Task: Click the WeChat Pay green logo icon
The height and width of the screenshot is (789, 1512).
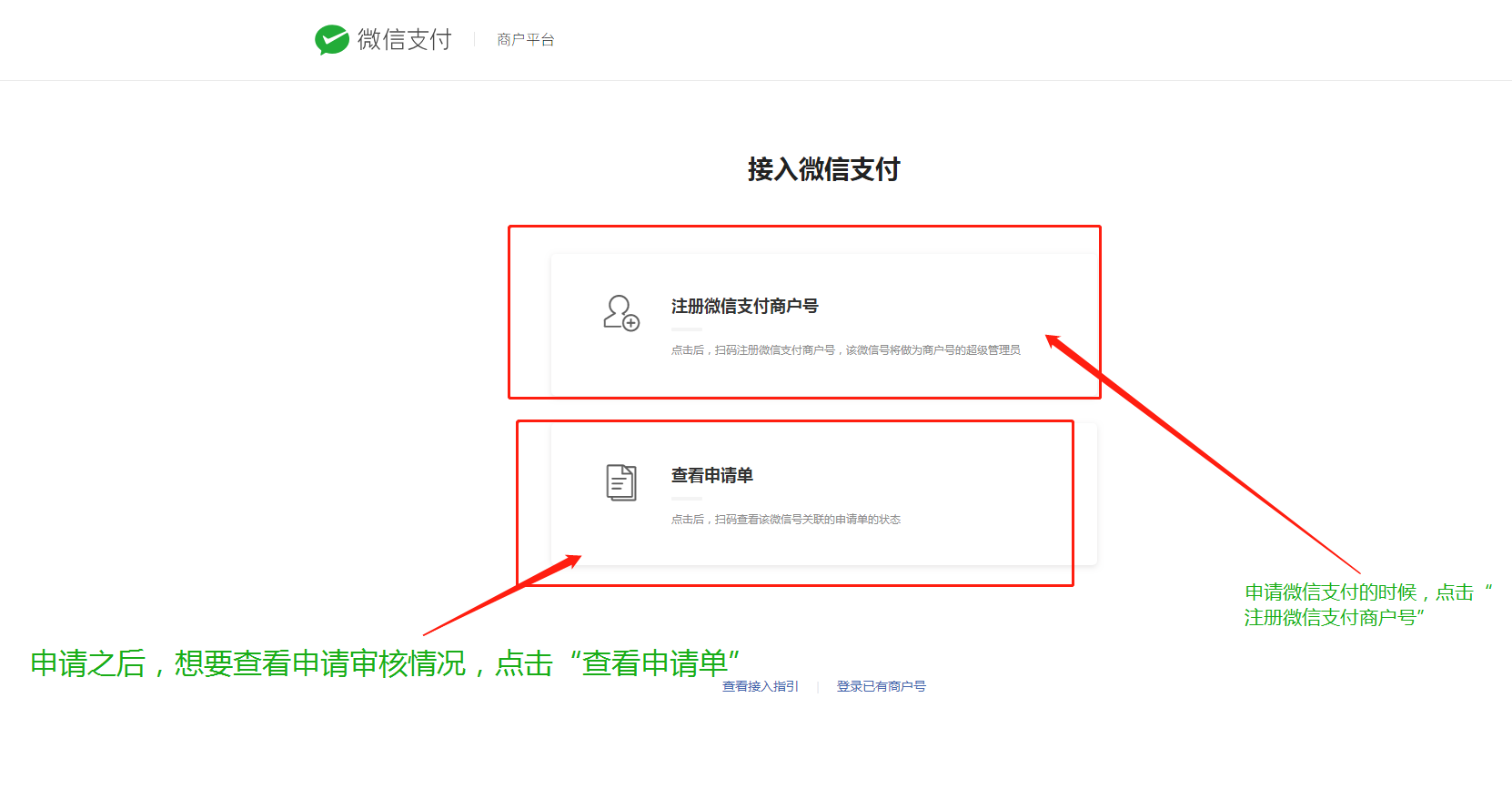Action: click(331, 39)
